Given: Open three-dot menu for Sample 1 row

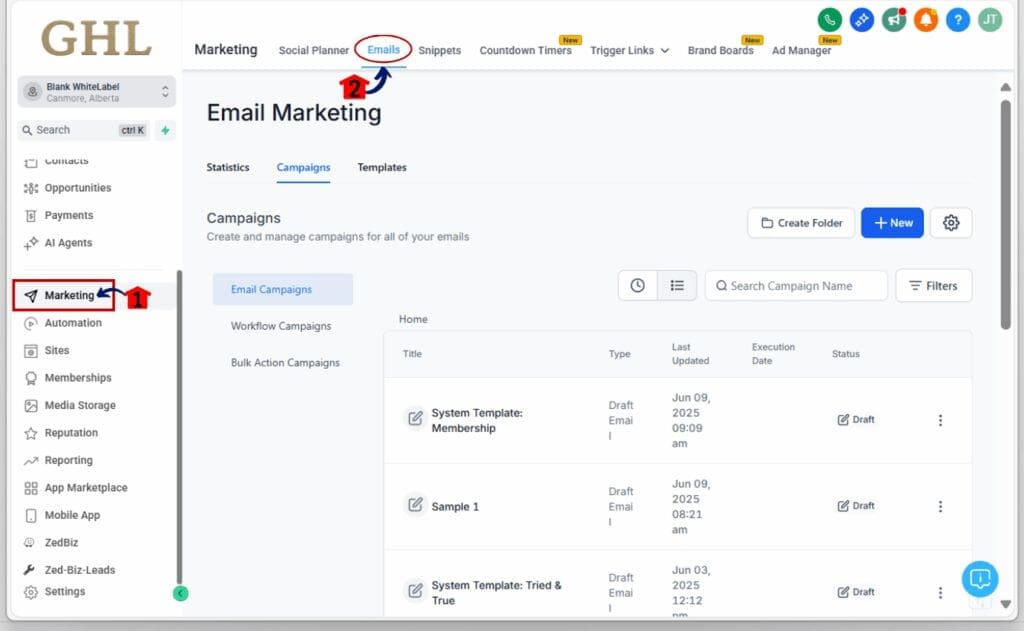Looking at the screenshot, I should tap(940, 506).
